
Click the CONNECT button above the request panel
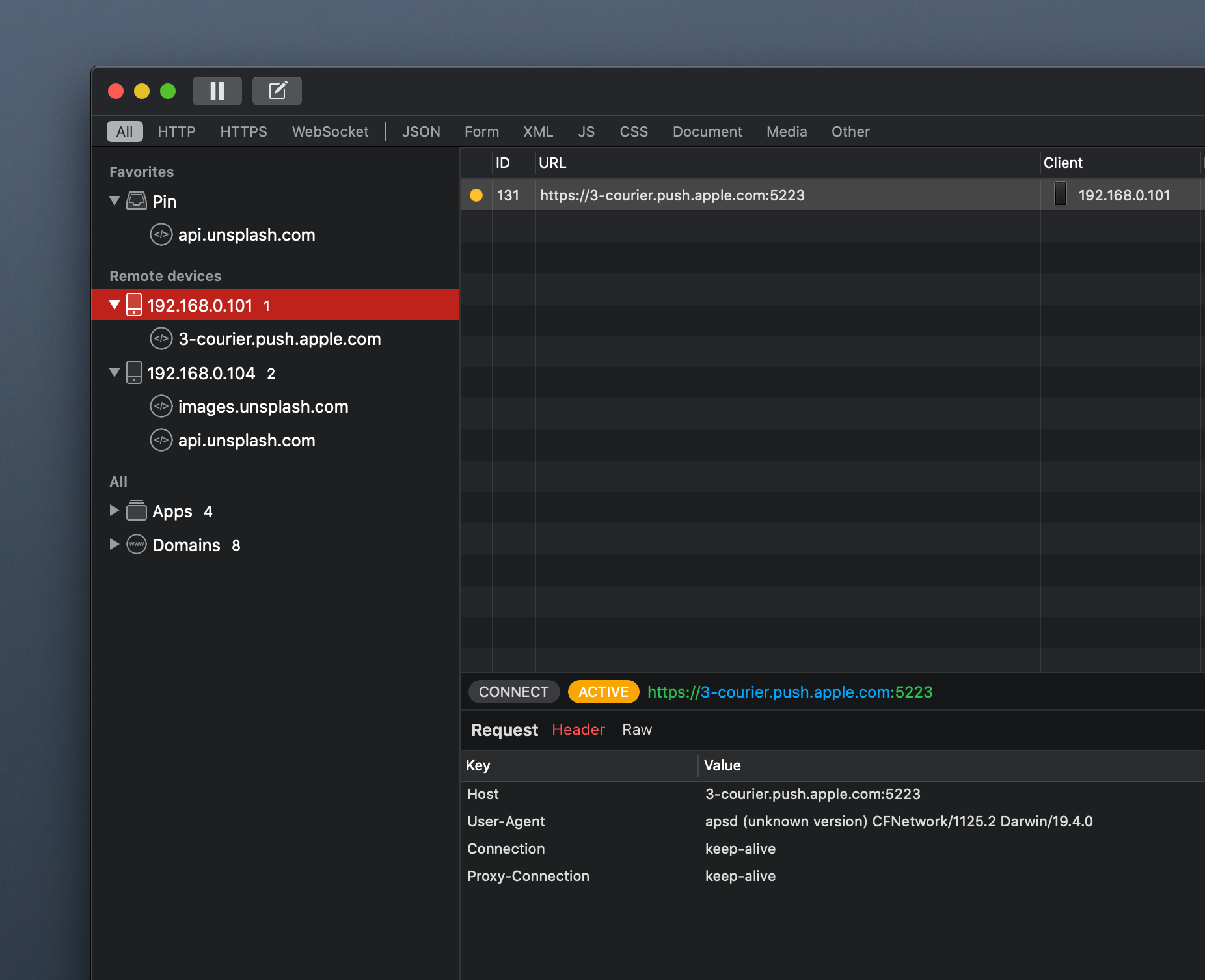(513, 692)
